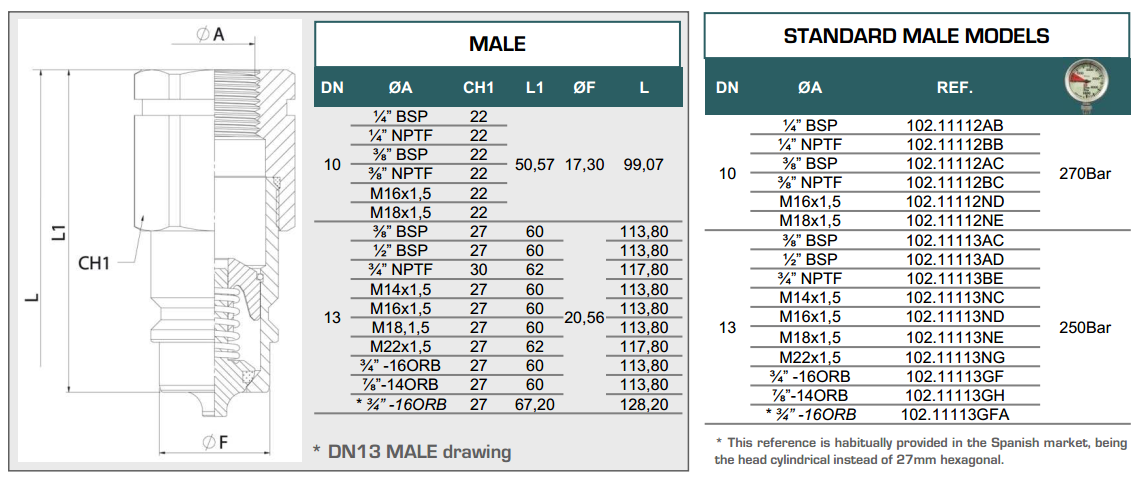Click the REF. column header

(x=954, y=88)
